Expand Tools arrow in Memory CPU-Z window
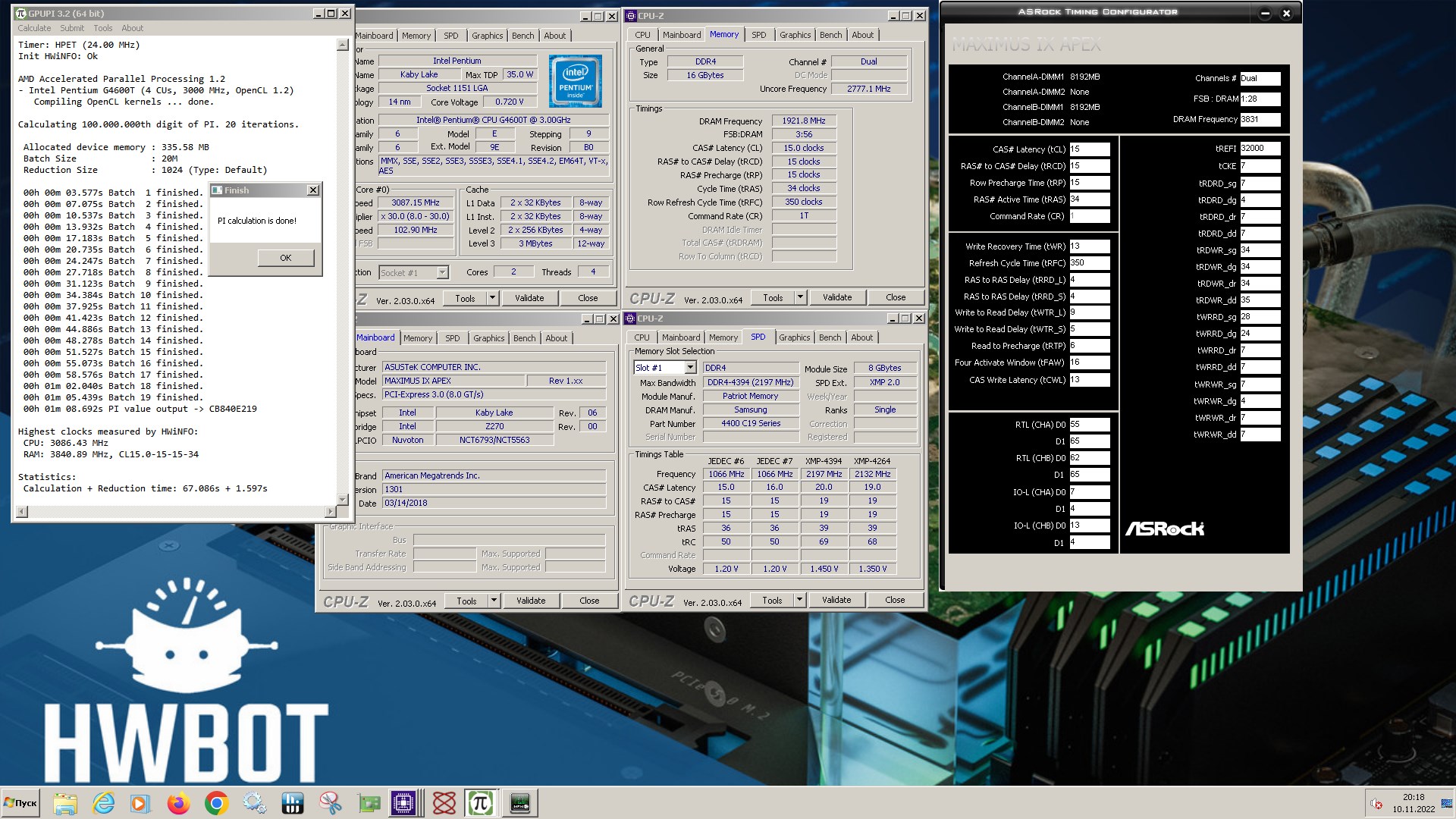Viewport: 1456px width, 819px height. click(x=800, y=297)
